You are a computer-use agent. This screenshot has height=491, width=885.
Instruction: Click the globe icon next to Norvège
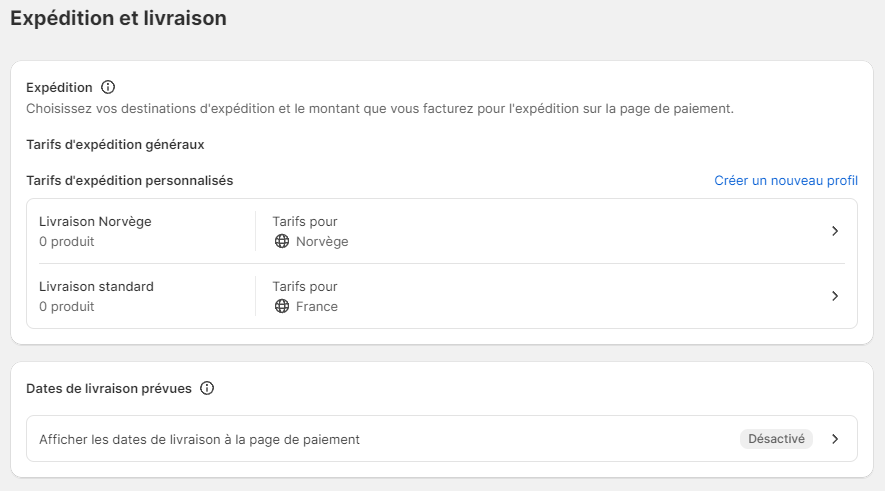(x=282, y=241)
